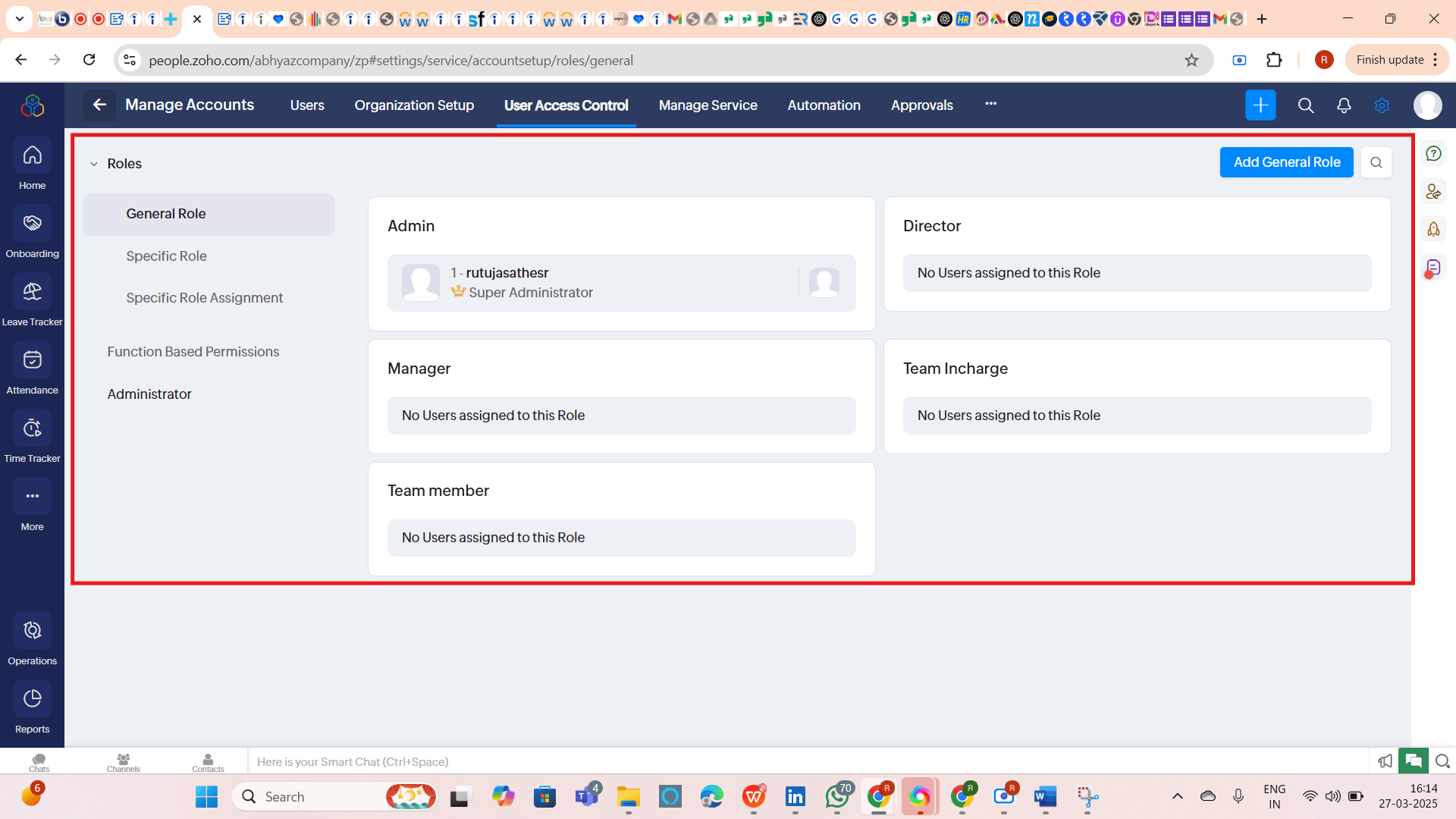Open Function Based Permissions

(x=193, y=352)
